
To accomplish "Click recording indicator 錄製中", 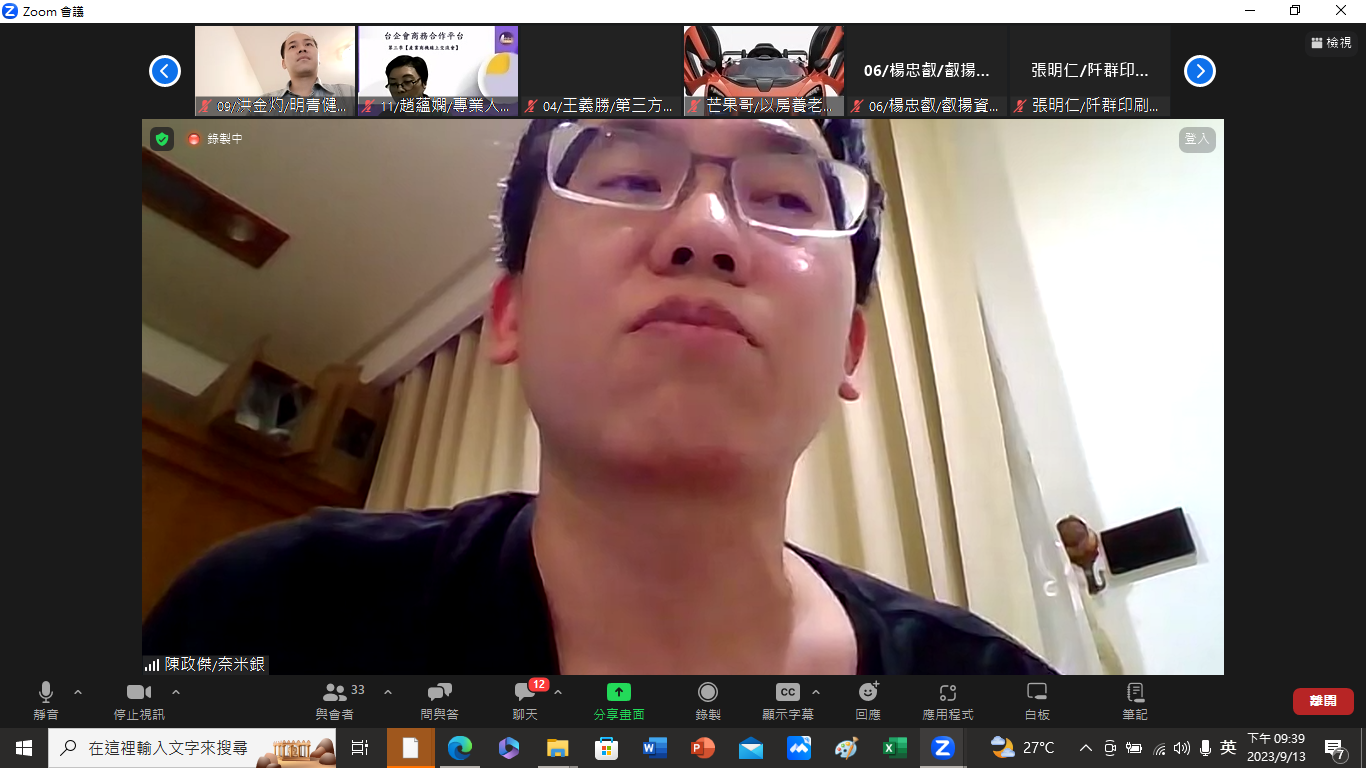I will coord(214,139).
